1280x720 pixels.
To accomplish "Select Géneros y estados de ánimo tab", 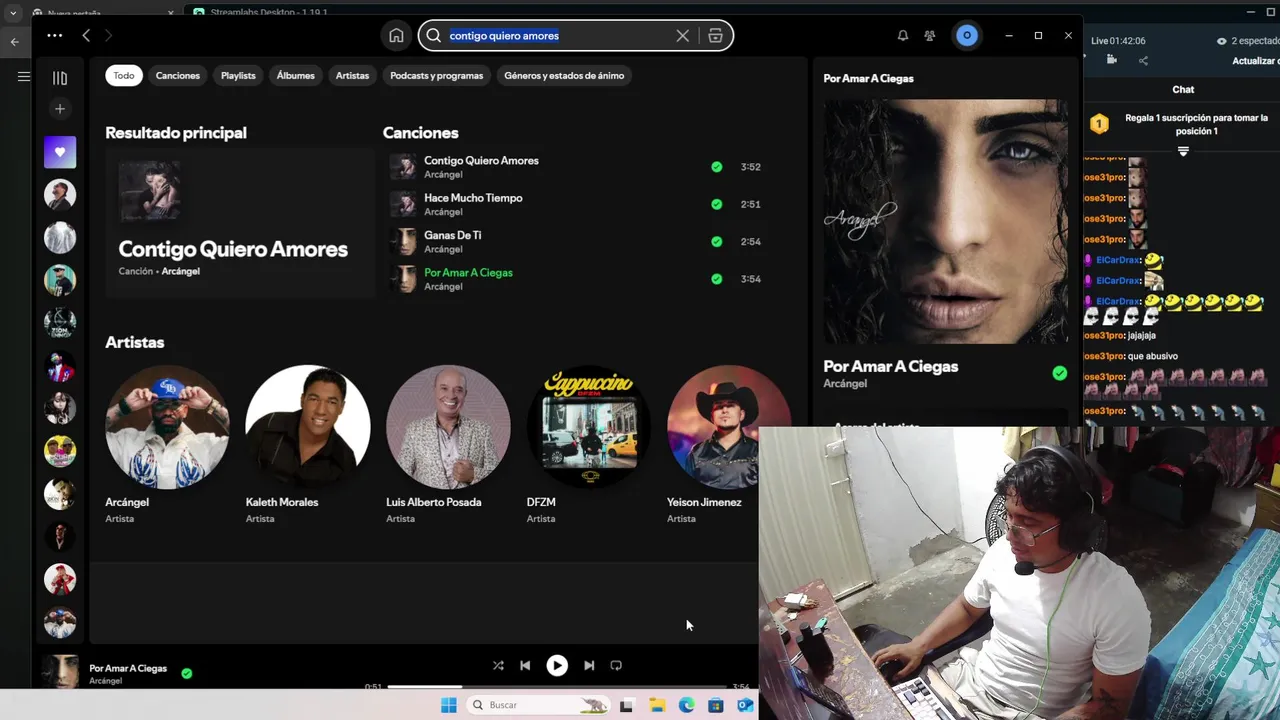I will pos(564,75).
